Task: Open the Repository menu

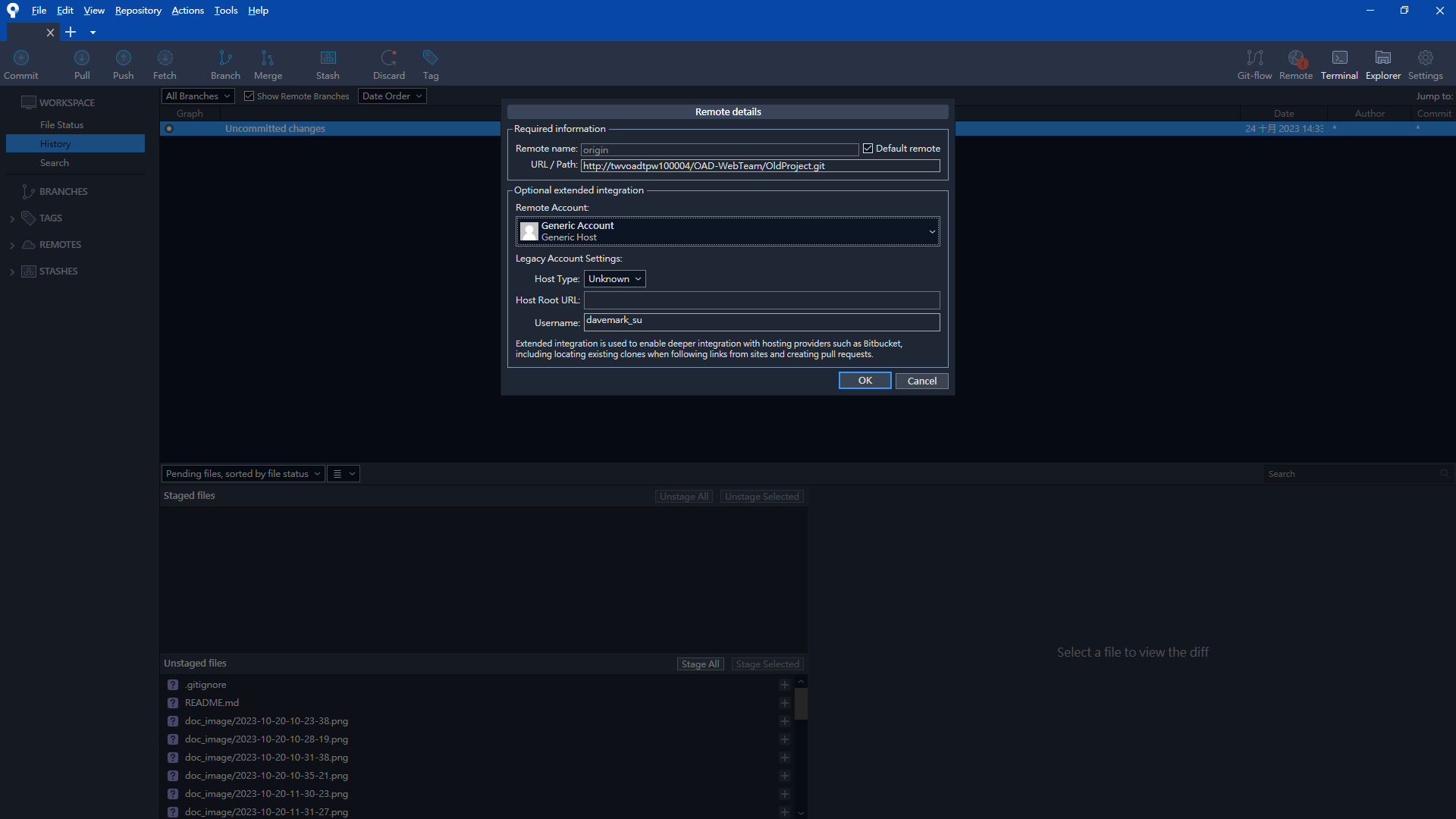Action: point(138,11)
